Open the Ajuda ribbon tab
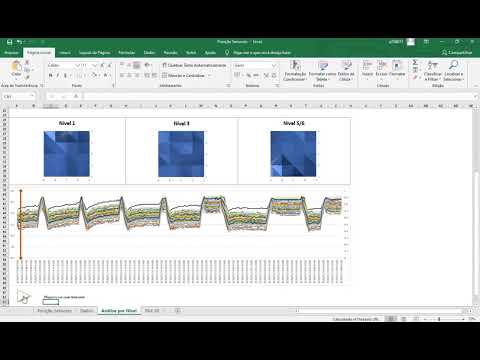Image resolution: width=480 pixels, height=360 pixels. point(210,53)
